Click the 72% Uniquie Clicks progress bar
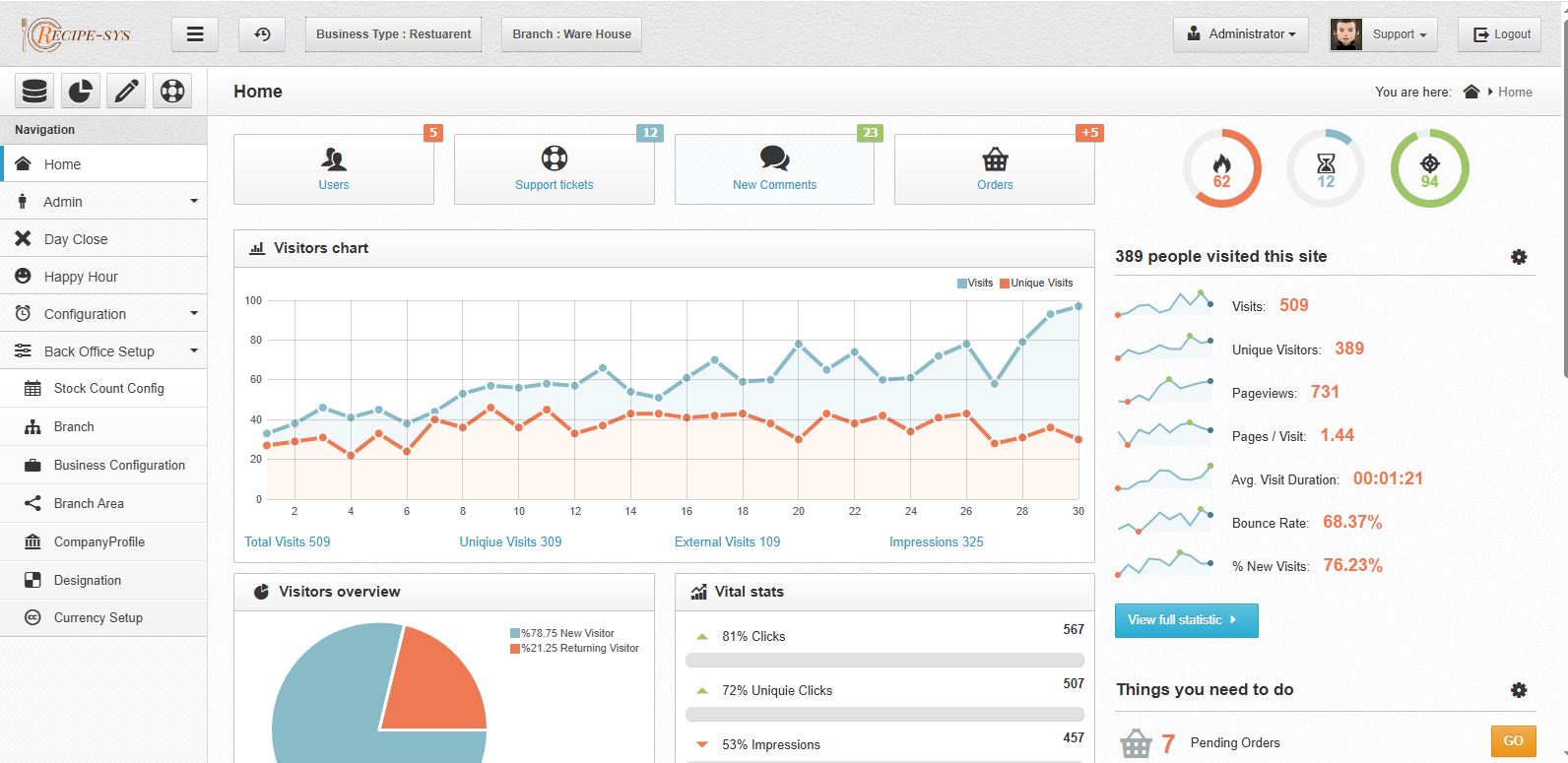This screenshot has width=1568, height=763. tap(884, 715)
